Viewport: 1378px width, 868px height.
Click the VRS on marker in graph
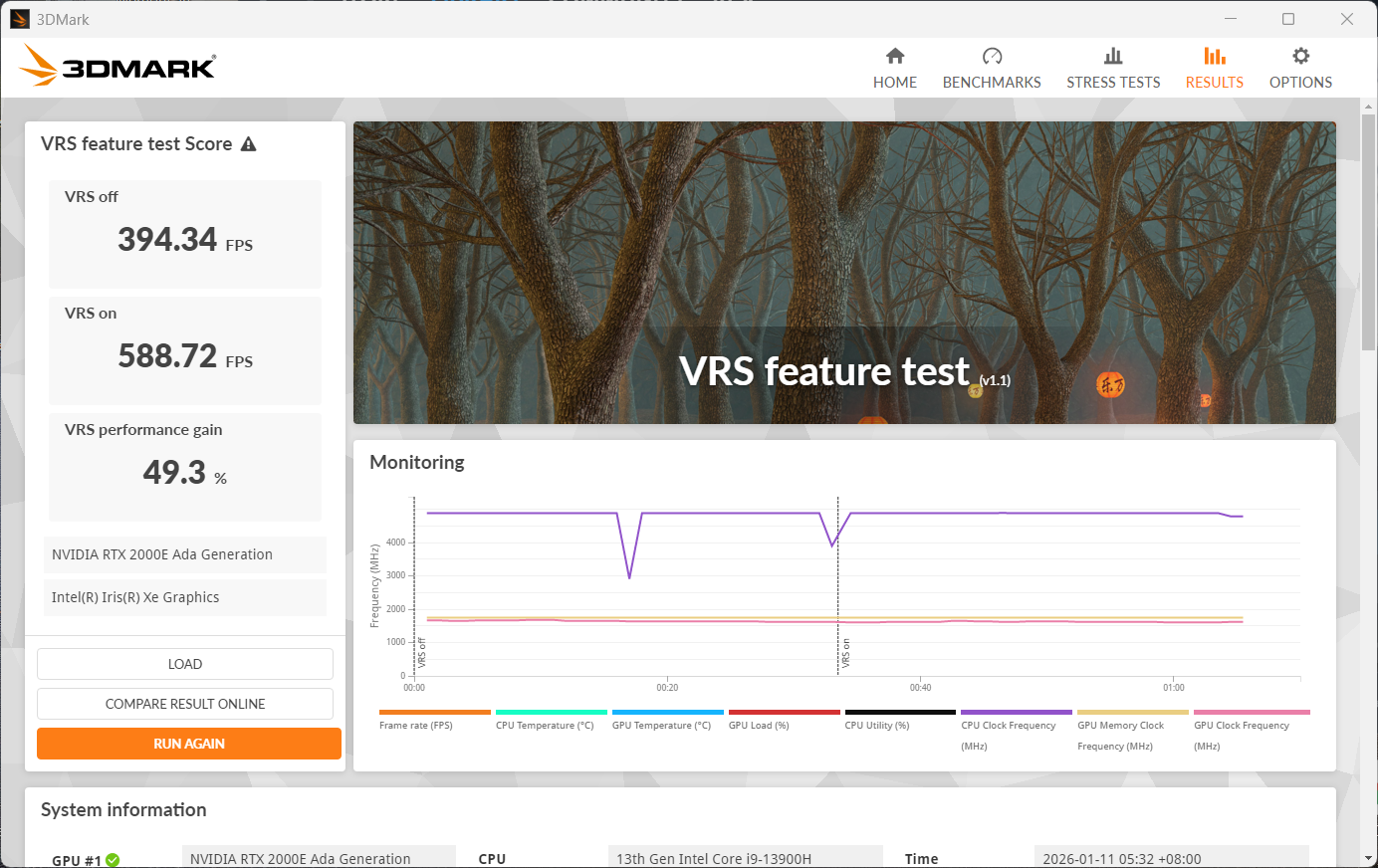coord(845,652)
